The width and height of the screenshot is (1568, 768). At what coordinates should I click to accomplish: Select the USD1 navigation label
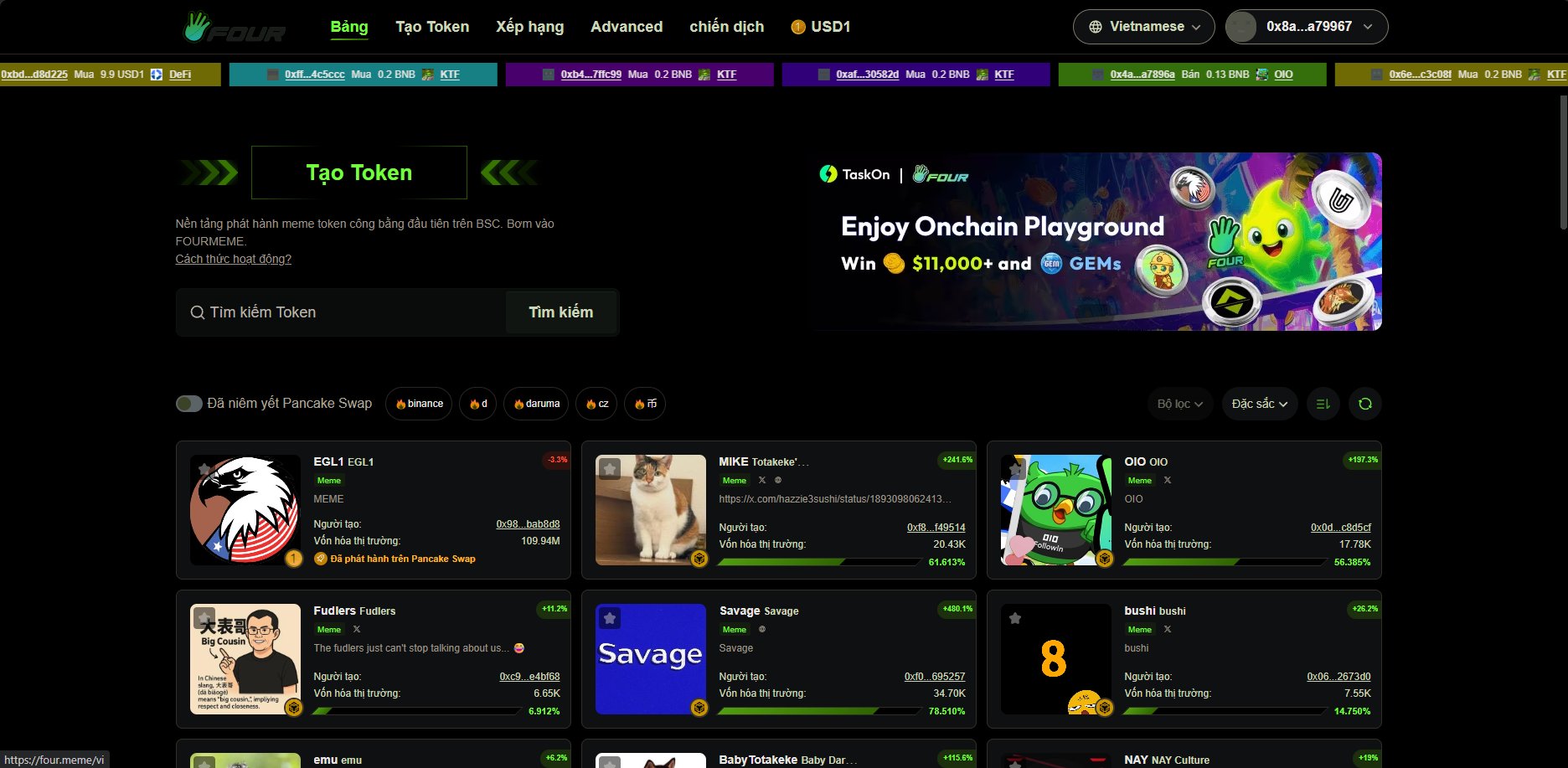(x=831, y=27)
